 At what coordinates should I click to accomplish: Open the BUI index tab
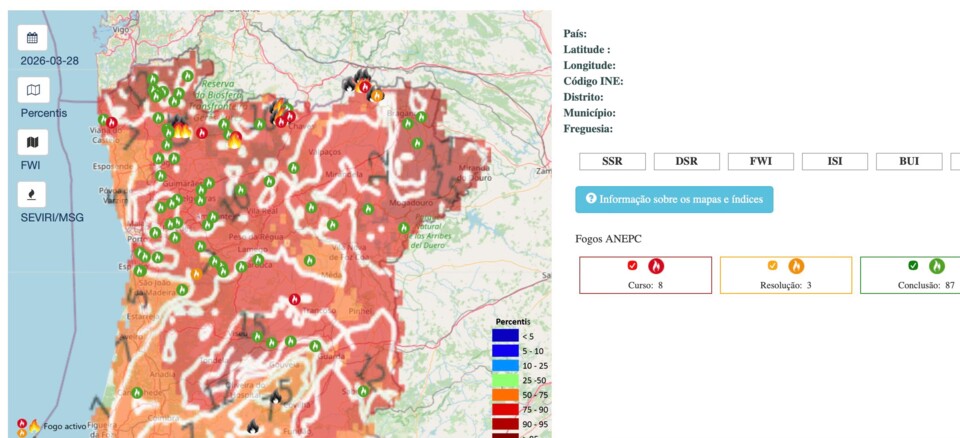[908, 161]
